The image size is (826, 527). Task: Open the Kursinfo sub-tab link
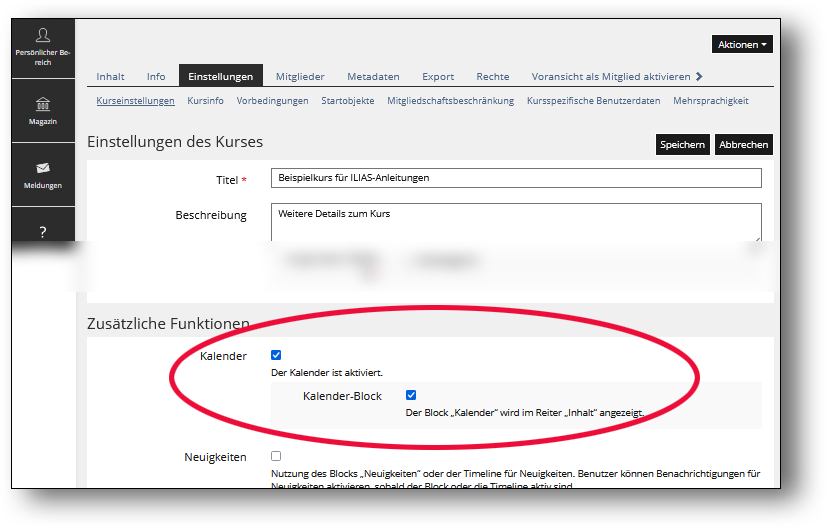coord(205,101)
